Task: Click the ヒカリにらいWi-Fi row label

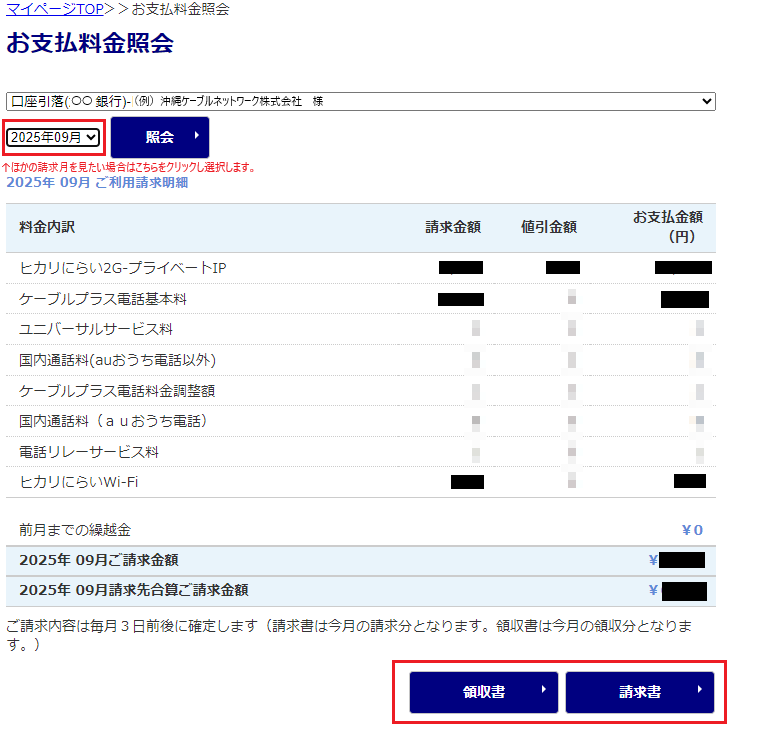Action: [x=79, y=482]
